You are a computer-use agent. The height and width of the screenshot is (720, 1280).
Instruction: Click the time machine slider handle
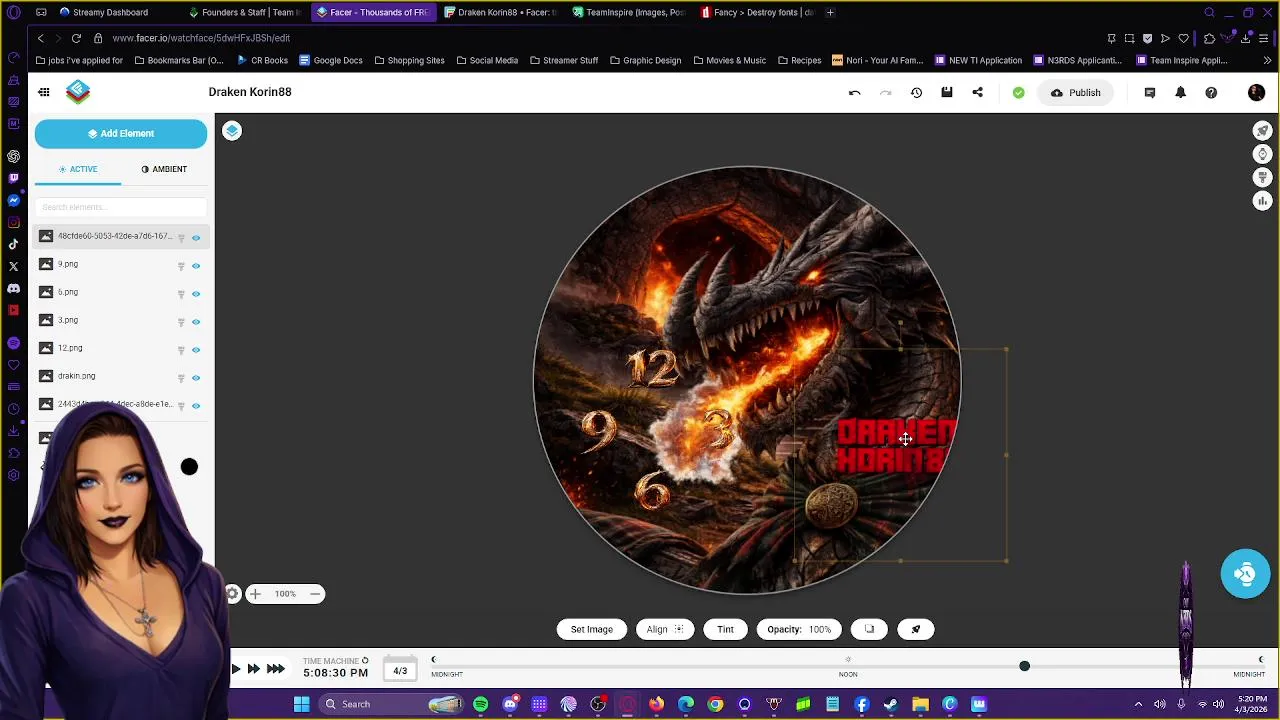click(x=1024, y=666)
